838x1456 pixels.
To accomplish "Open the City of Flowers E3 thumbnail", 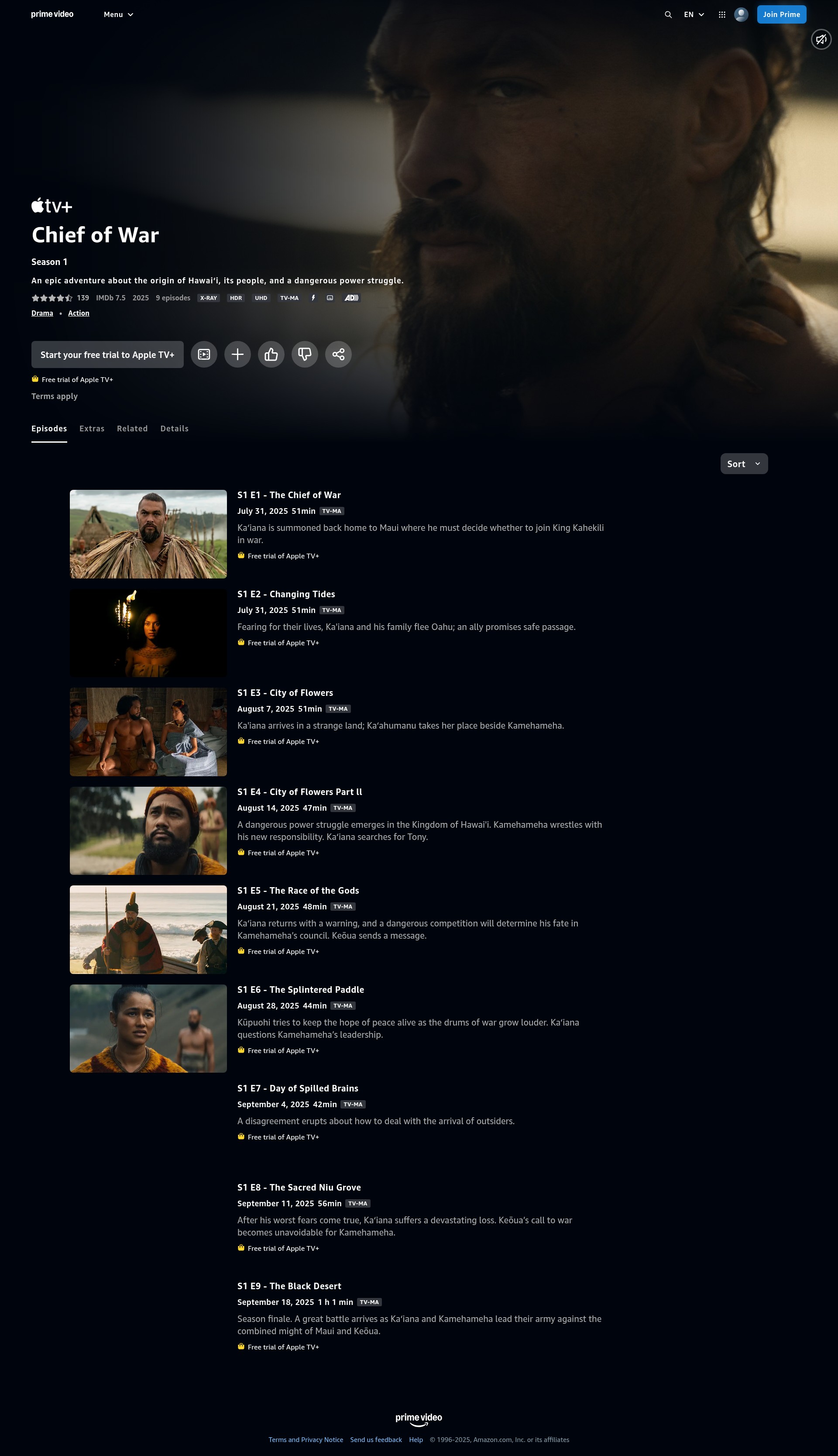I will 148,732.
